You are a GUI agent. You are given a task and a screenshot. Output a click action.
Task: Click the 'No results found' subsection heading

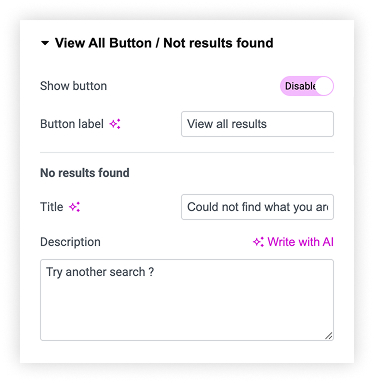pos(85,173)
